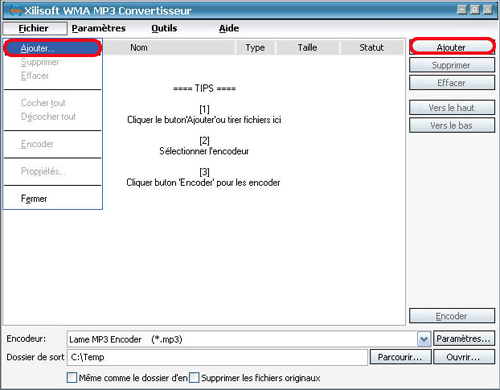Sort by the Nom column header
500x390 pixels.
pos(169,48)
